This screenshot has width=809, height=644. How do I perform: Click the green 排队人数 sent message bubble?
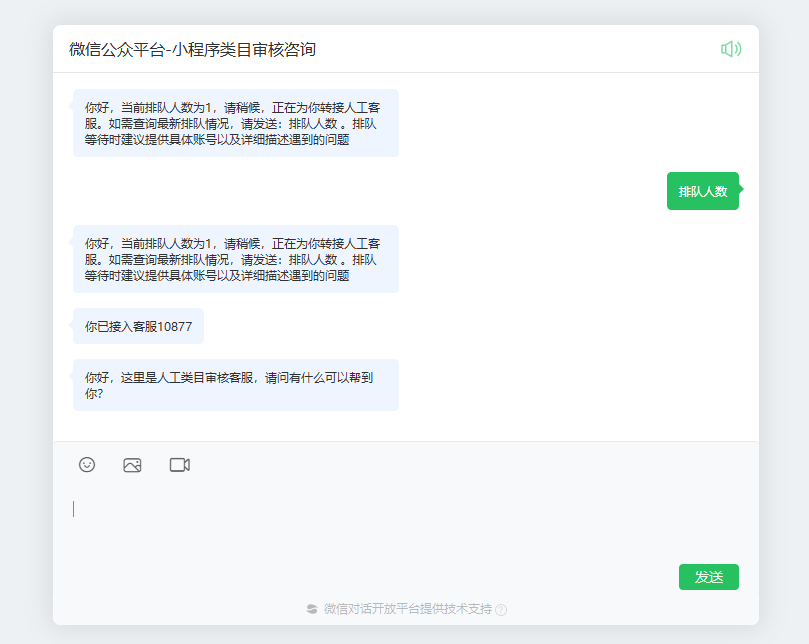(x=703, y=191)
